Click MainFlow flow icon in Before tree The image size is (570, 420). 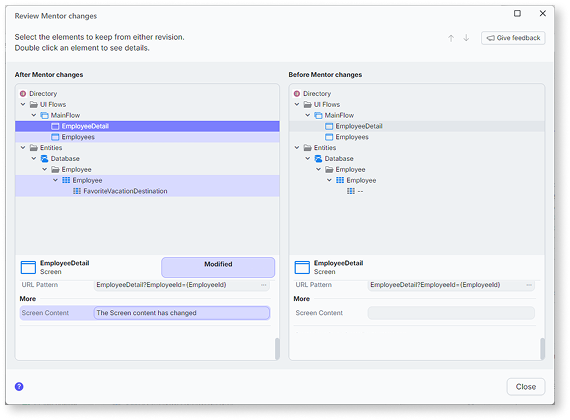318,116
